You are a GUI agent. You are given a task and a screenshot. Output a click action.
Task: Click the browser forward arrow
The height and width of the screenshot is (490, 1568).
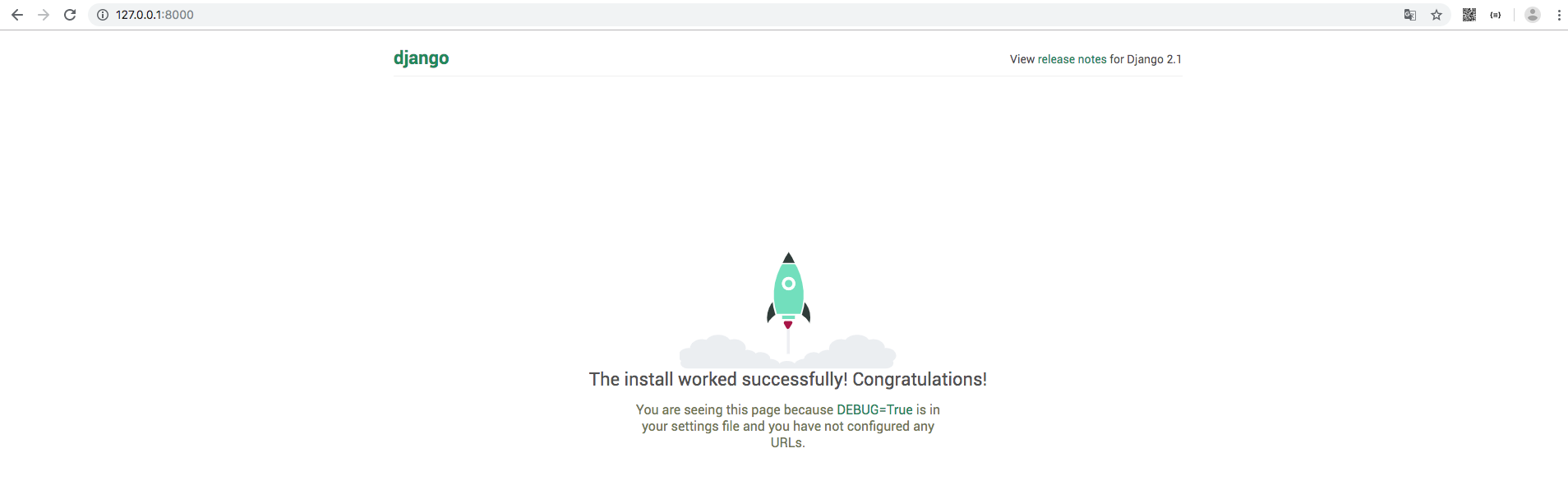pos(44,15)
